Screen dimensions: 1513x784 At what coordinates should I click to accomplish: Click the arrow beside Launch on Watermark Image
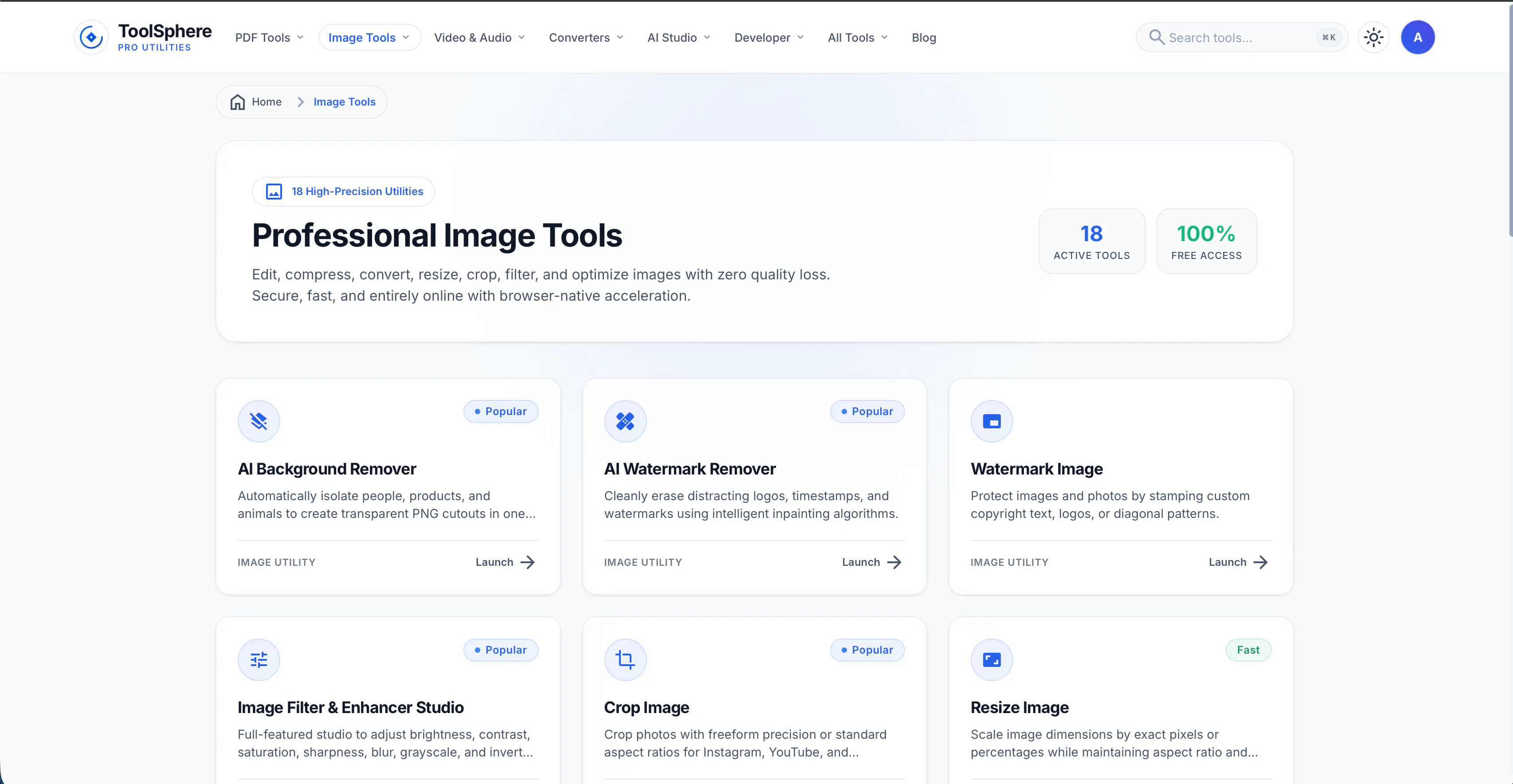coord(1260,563)
